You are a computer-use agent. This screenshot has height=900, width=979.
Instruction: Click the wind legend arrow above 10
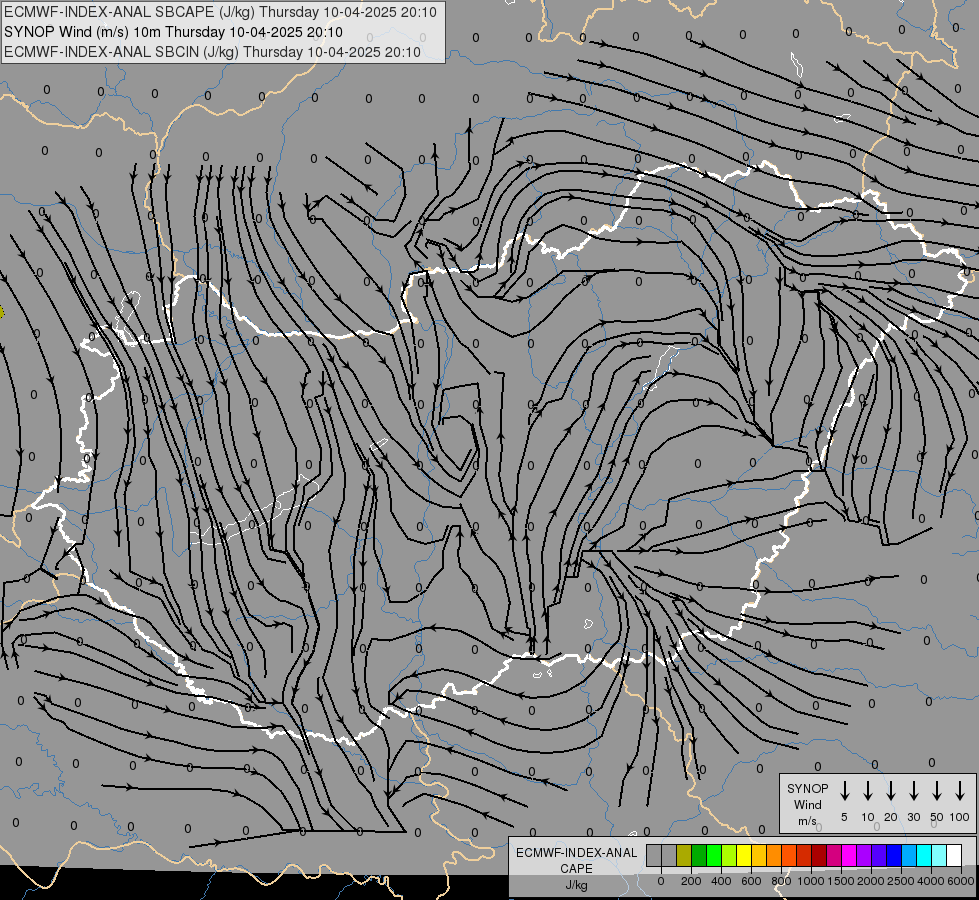pyautogui.click(x=868, y=791)
